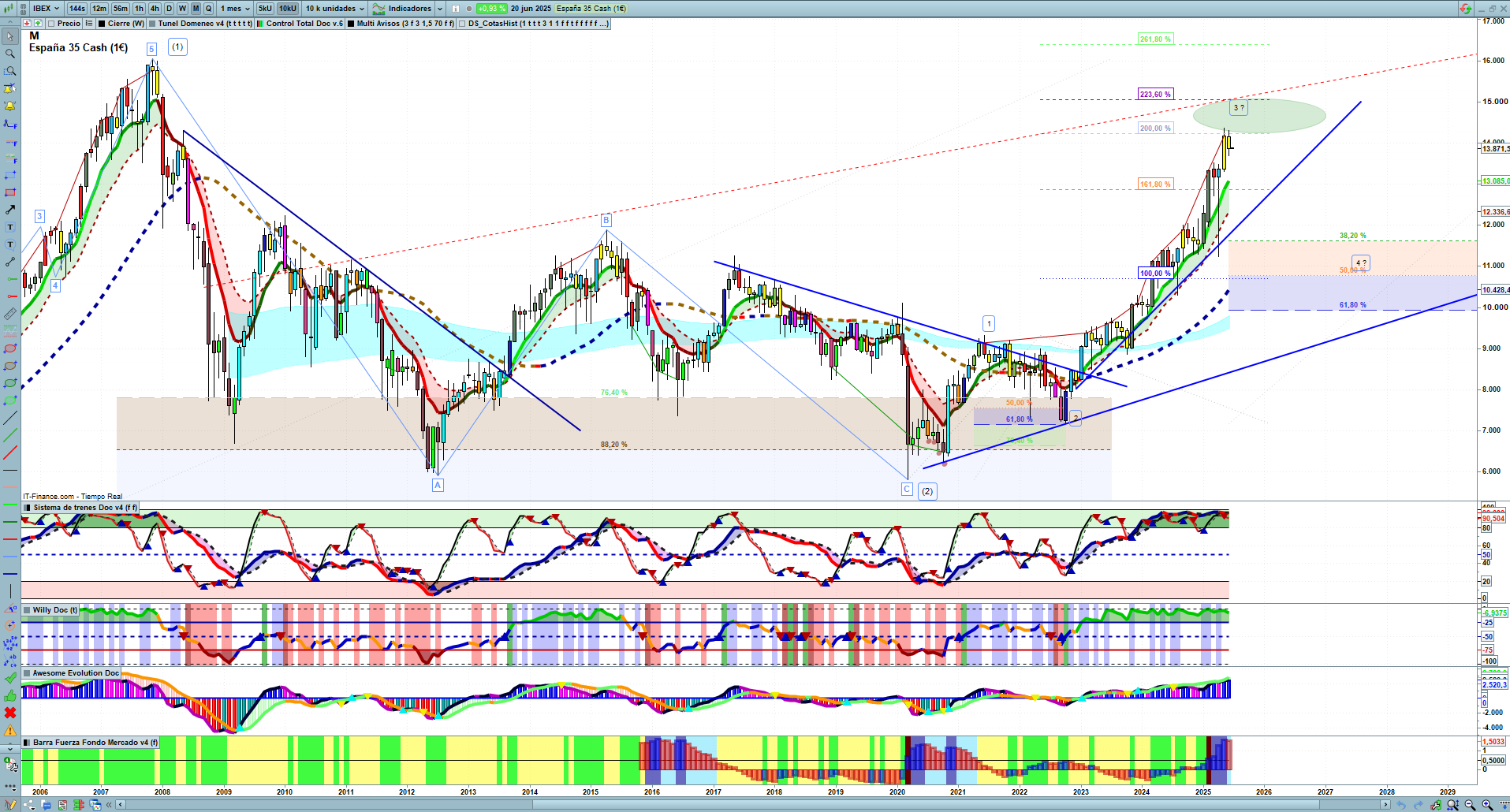
Task: Toggle the Precio checkbox
Action: tap(52, 24)
